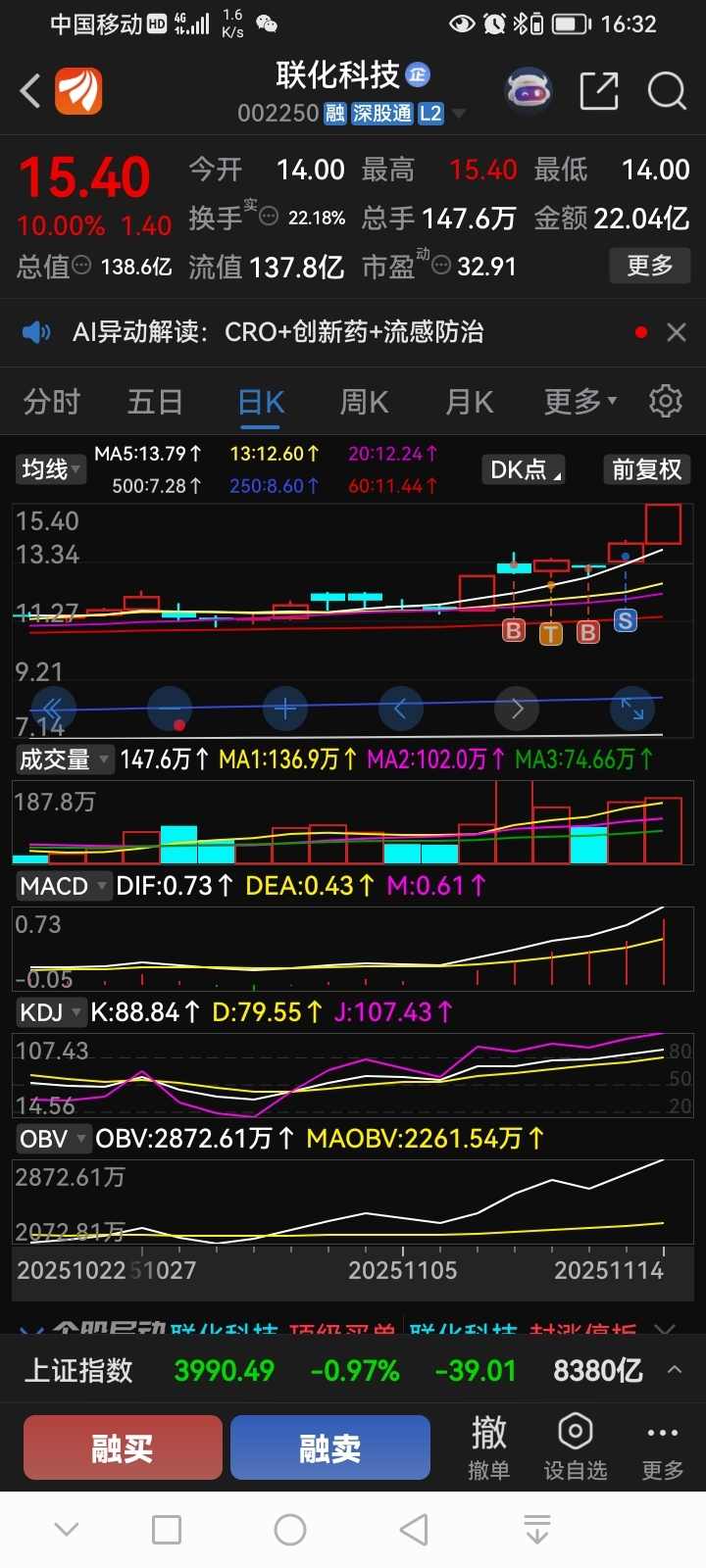
Task: Tap the orange T marker on chart
Action: (551, 633)
